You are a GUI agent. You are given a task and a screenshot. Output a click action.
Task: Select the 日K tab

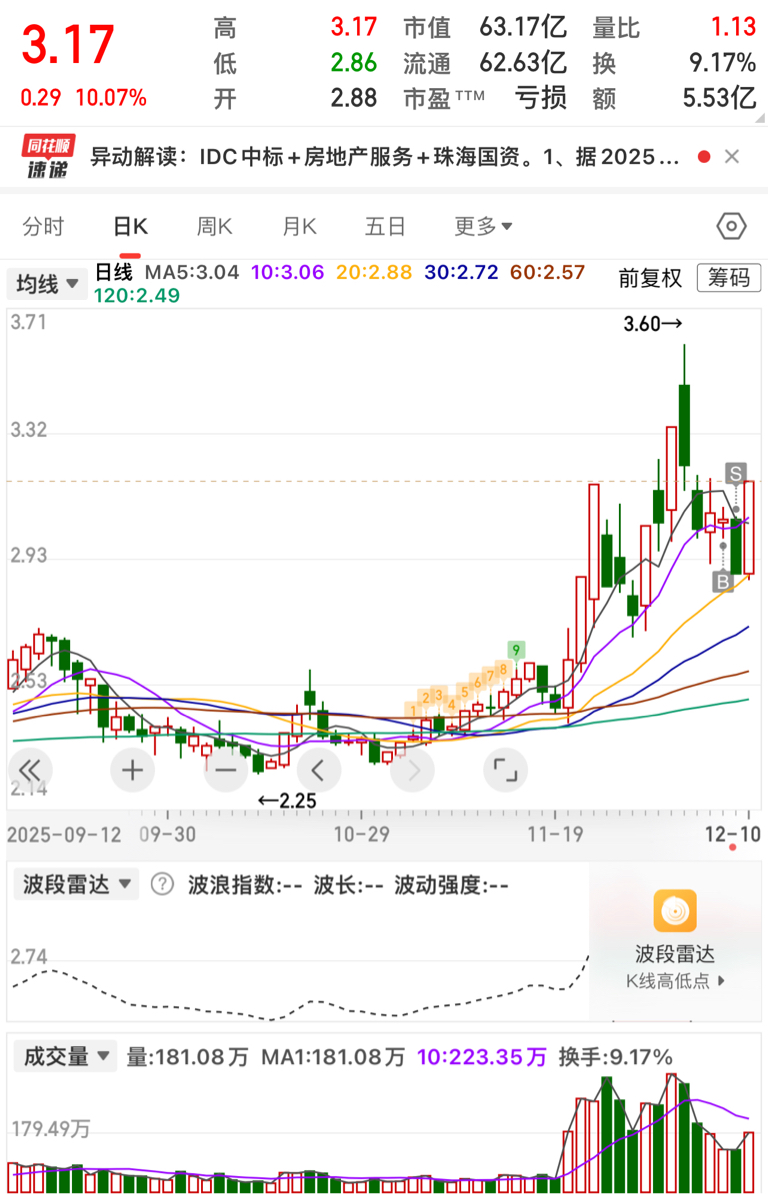(x=130, y=226)
